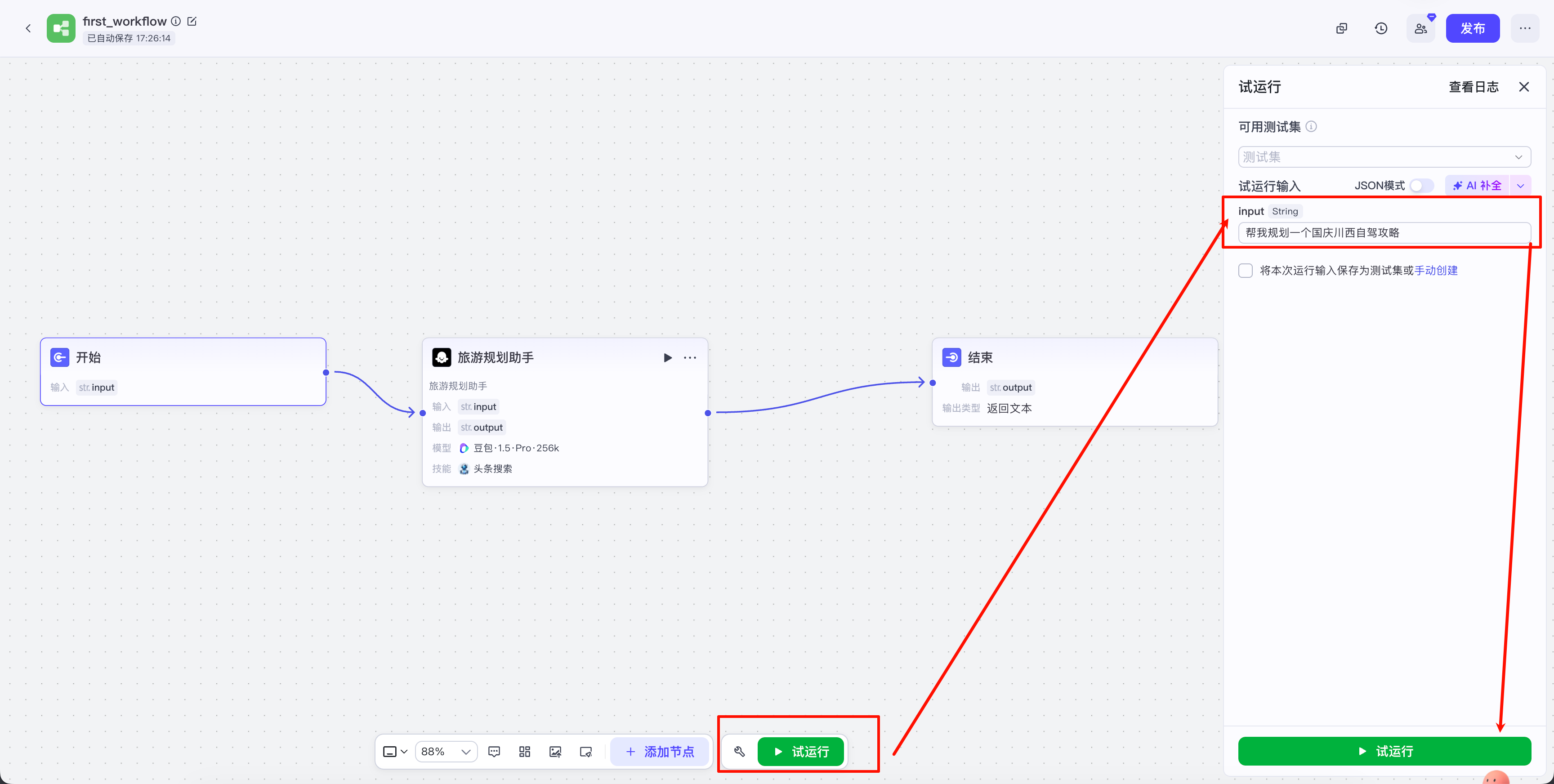Click the auto-layout grid icon in toolbar
This screenshot has height=784, width=1554.
point(524,752)
